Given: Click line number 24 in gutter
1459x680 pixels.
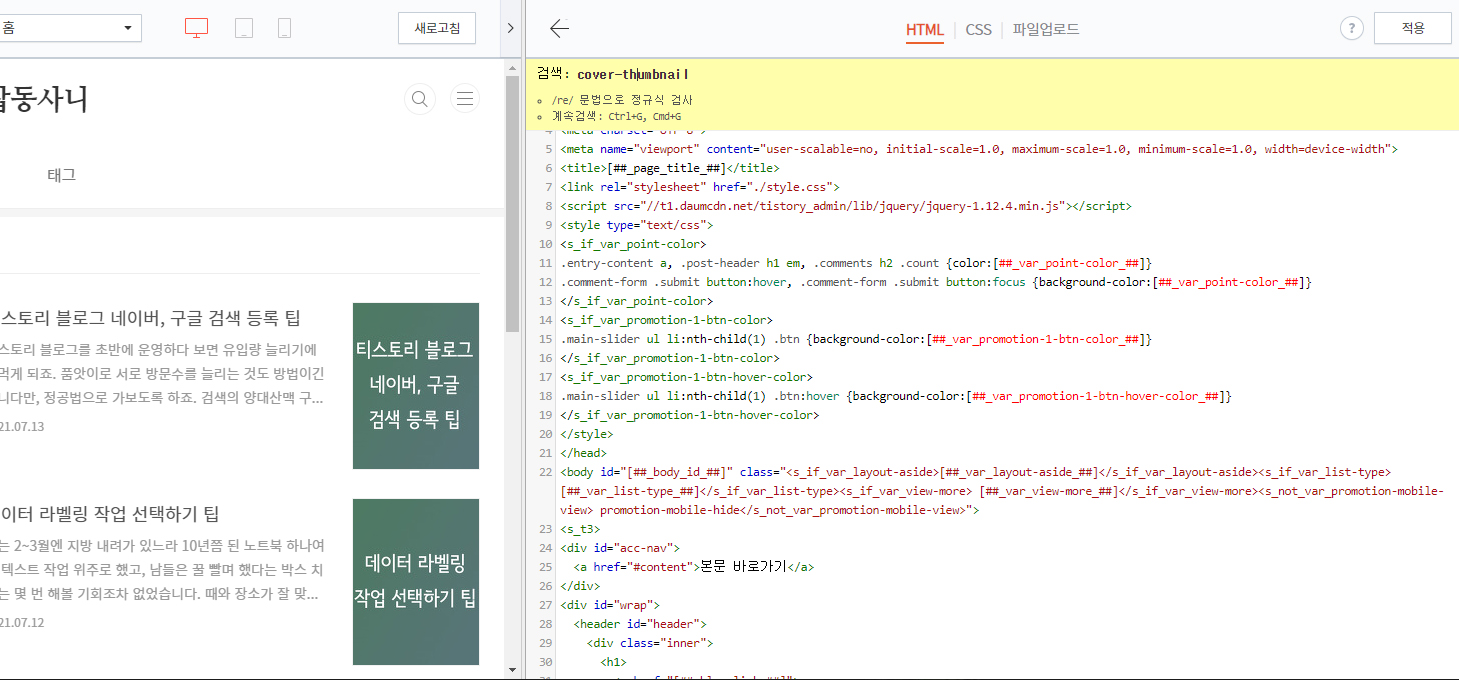Looking at the screenshot, I should 545,548.
